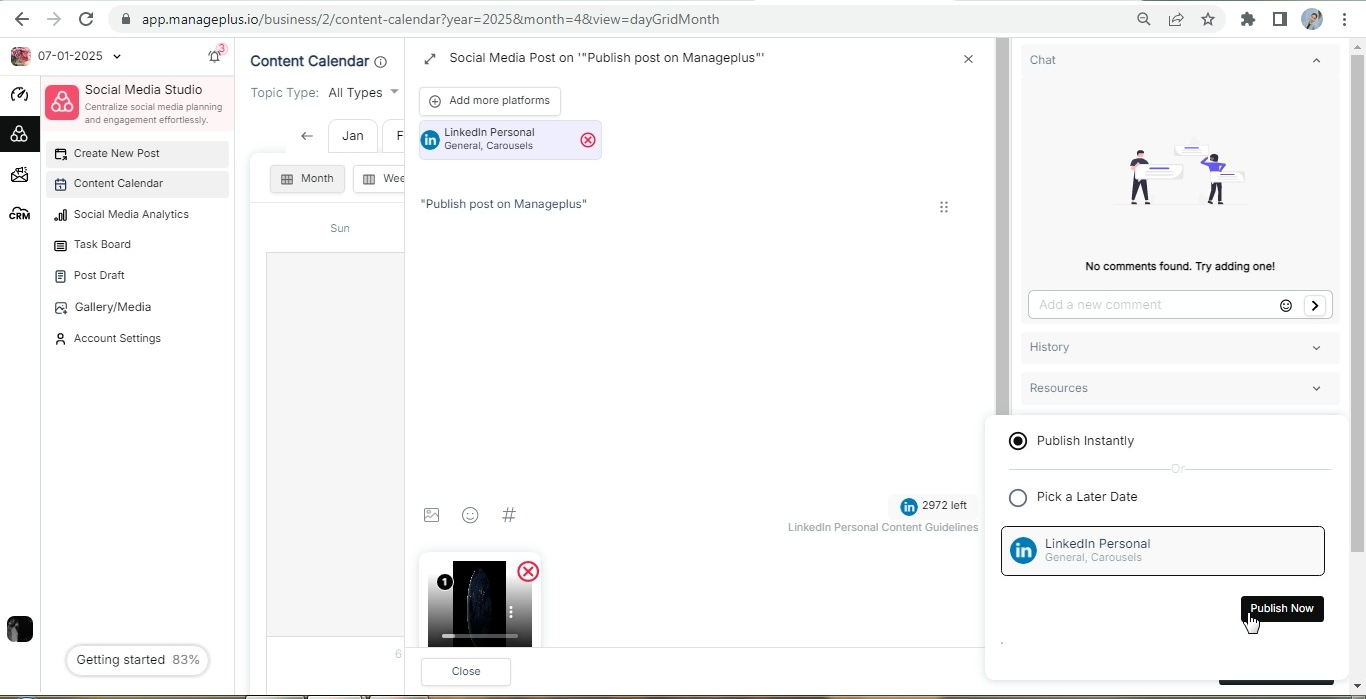1366x699 pixels.
Task: Select Publish Instantly radio option
Action: click(1018, 441)
